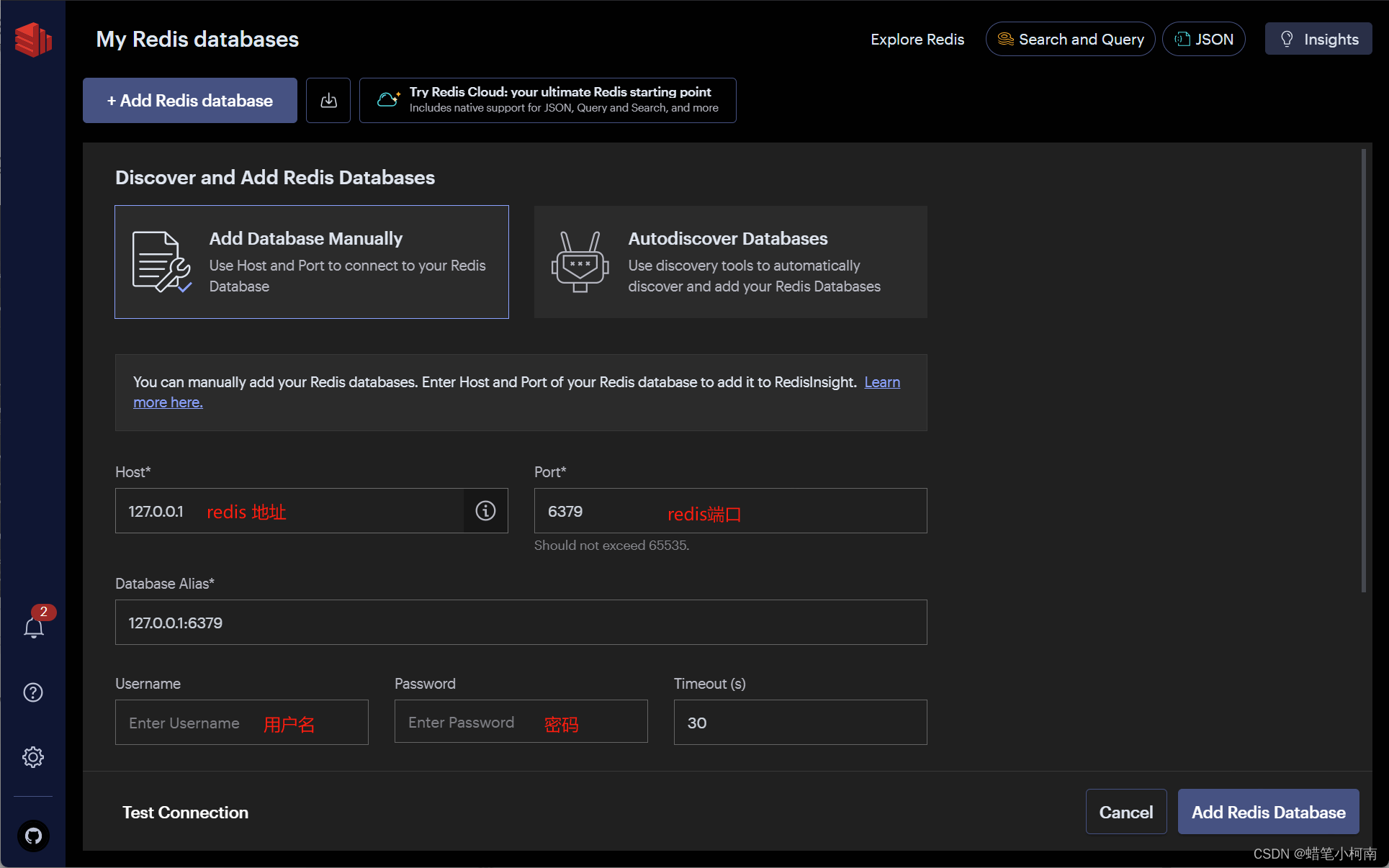Click the Explore Redis label
The width and height of the screenshot is (1389, 868).
point(917,40)
